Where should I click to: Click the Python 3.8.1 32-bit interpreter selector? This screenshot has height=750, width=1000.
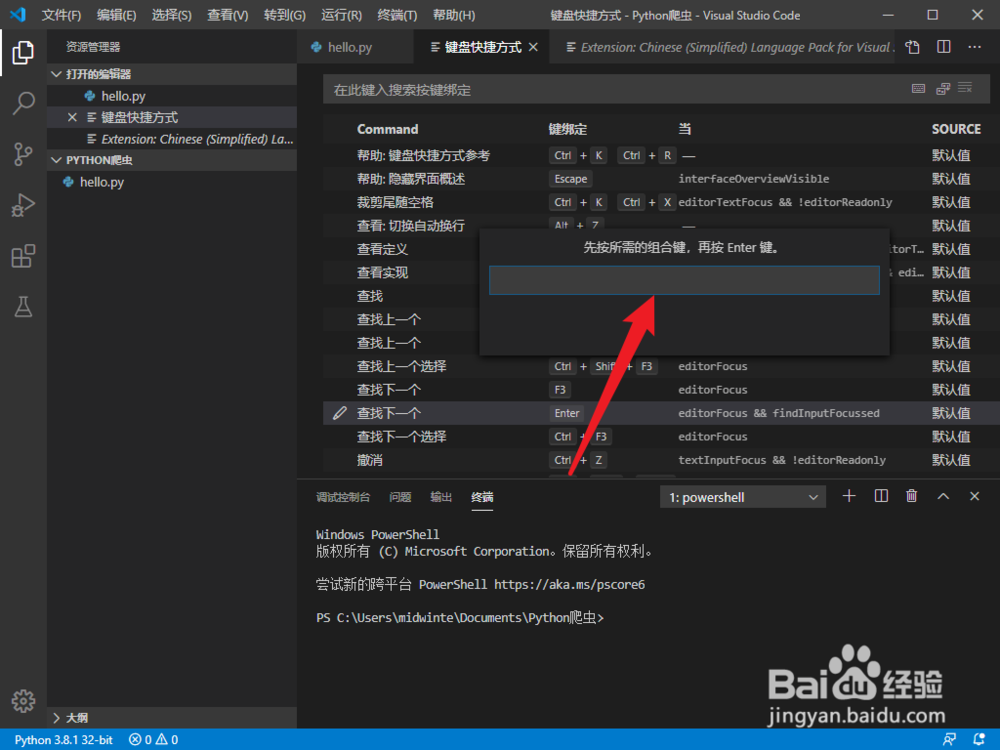click(x=63, y=740)
